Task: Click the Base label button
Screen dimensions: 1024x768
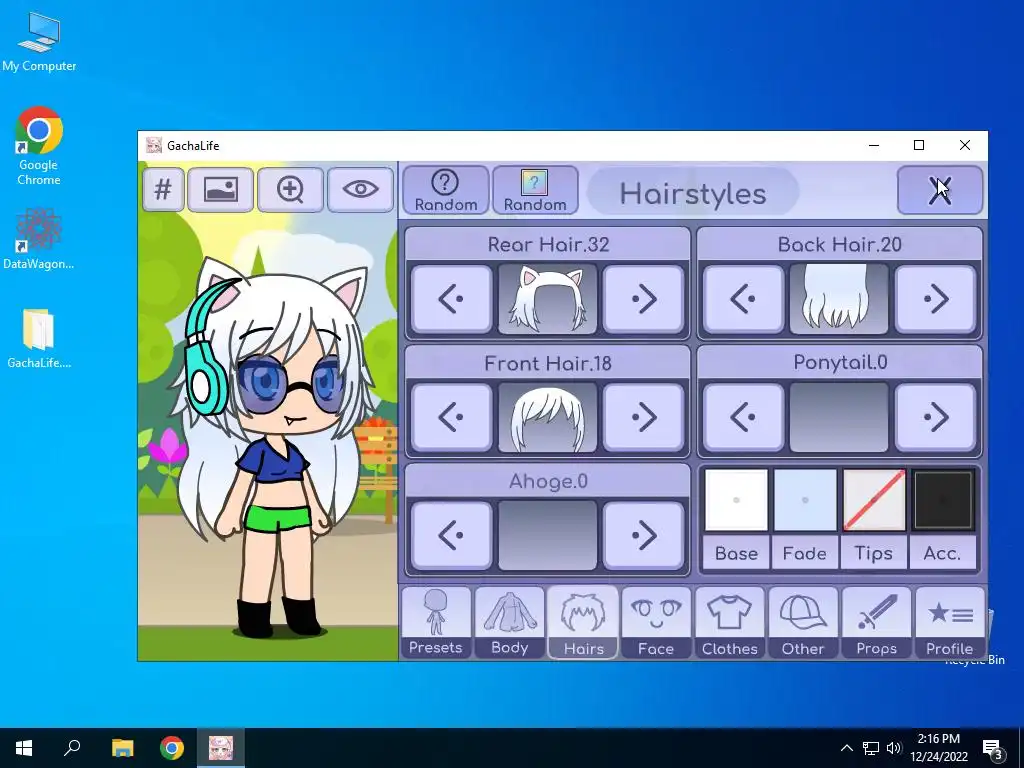Action: click(736, 553)
